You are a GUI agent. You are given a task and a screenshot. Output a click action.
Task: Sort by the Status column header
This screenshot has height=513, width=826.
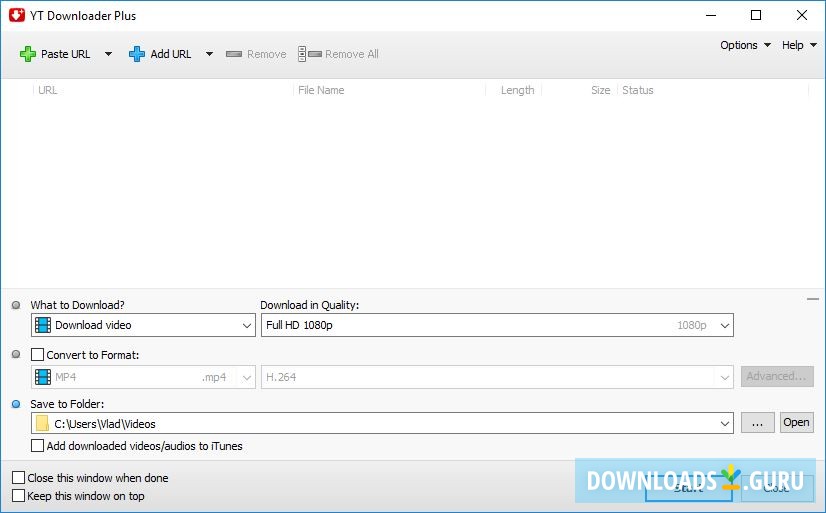(x=637, y=90)
